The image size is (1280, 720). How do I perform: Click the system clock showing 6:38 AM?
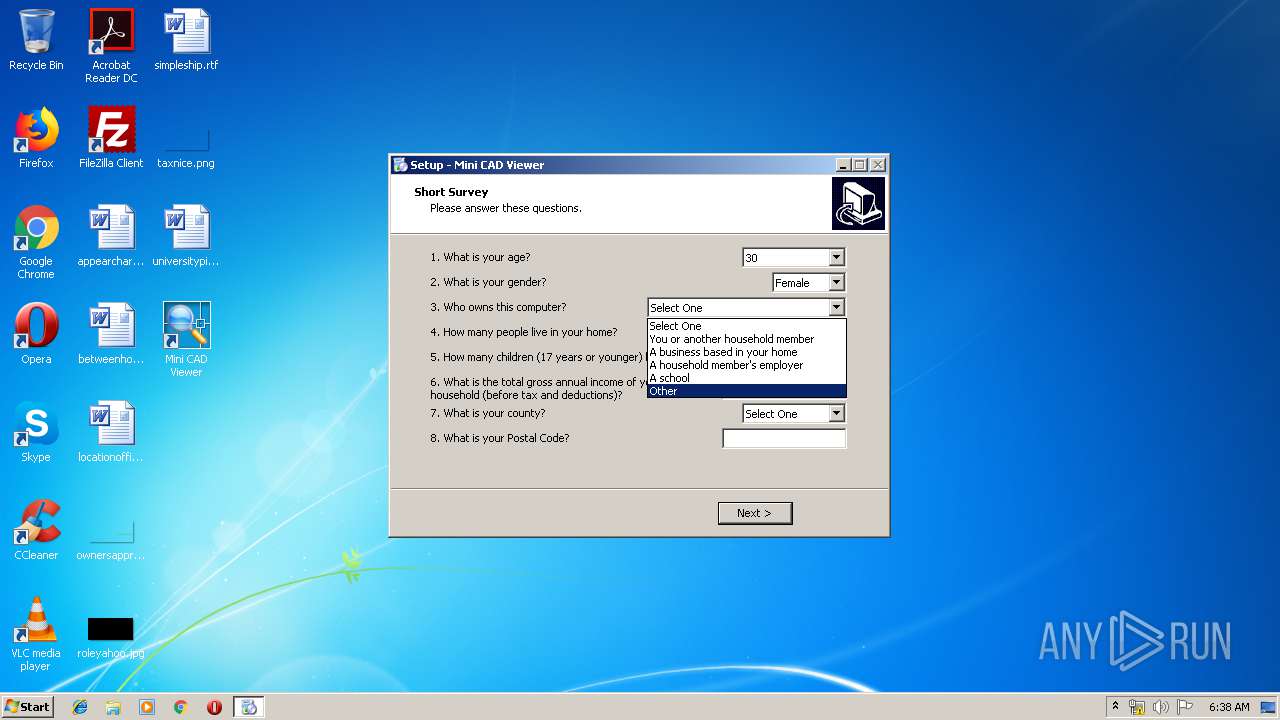[x=1228, y=707]
